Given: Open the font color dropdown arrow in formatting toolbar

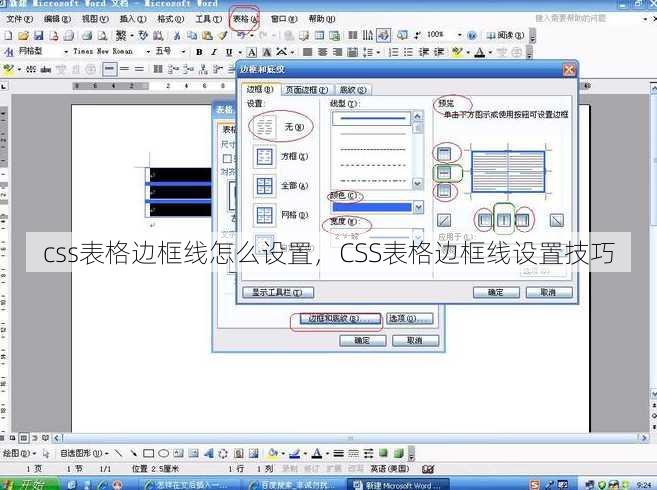Looking at the screenshot, I should point(490,52).
